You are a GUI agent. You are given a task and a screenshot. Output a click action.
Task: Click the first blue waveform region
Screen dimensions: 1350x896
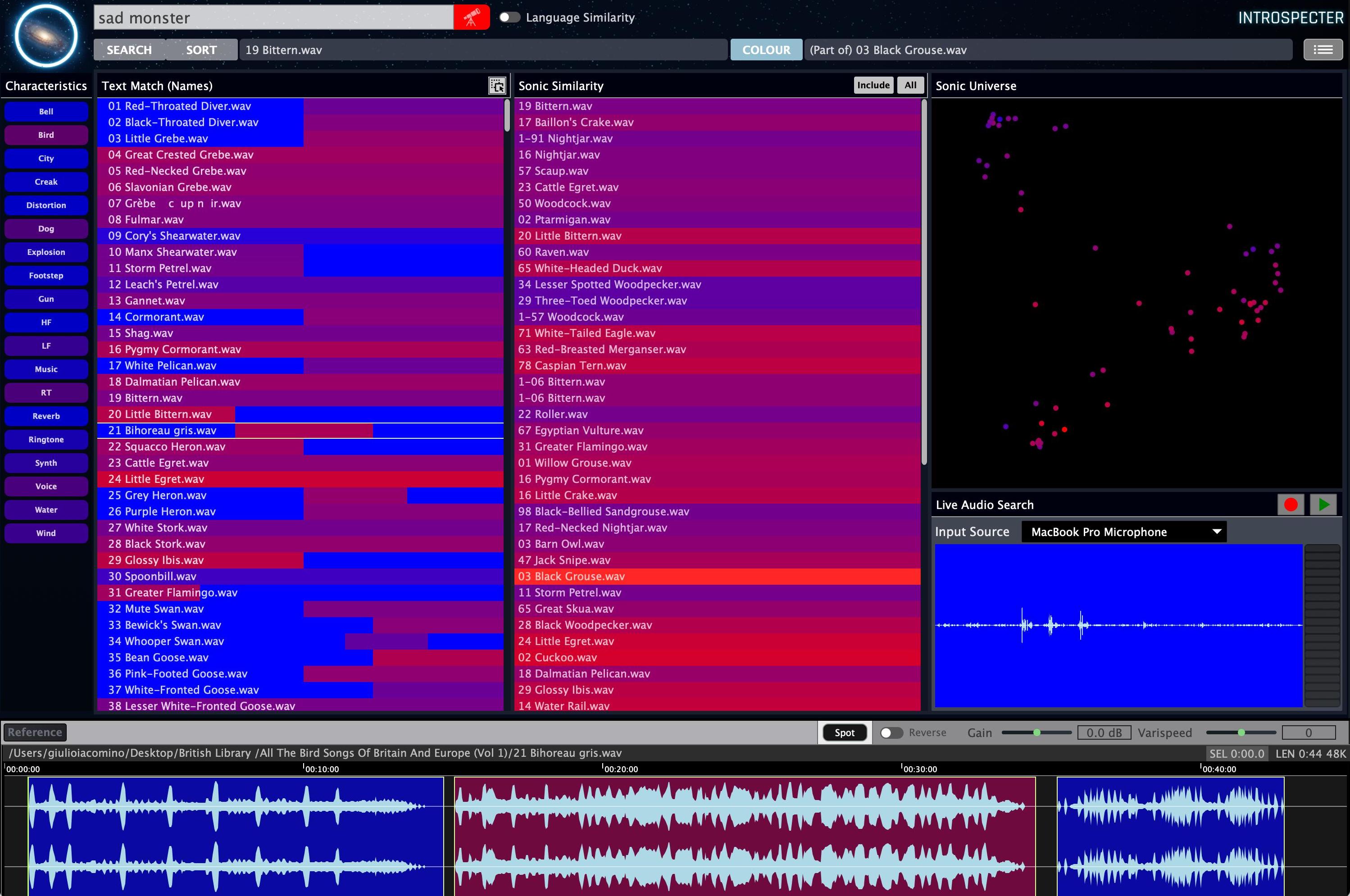pos(236,836)
